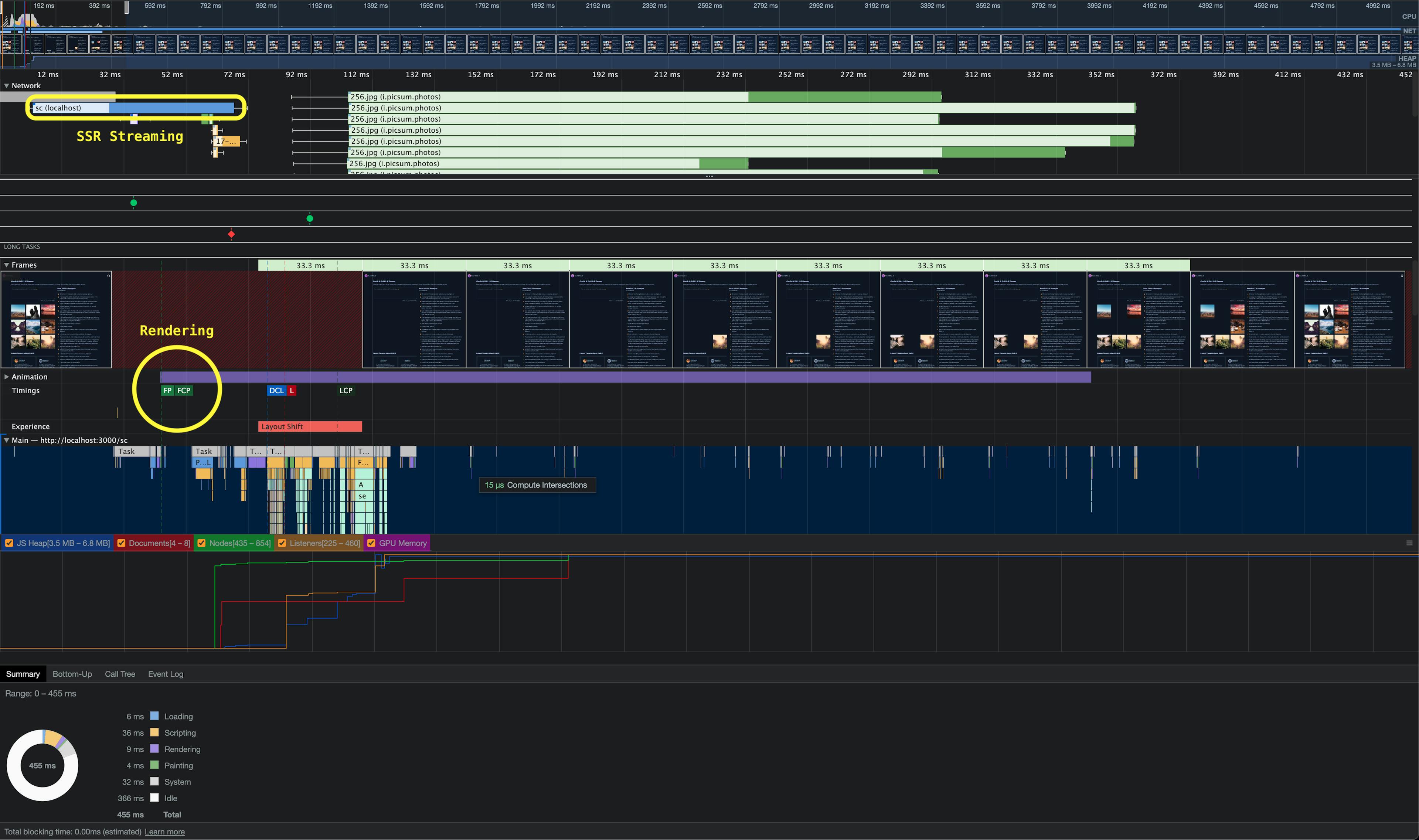Click the Total blocking time text
The width and height of the screenshot is (1419, 840).
[x=73, y=832]
